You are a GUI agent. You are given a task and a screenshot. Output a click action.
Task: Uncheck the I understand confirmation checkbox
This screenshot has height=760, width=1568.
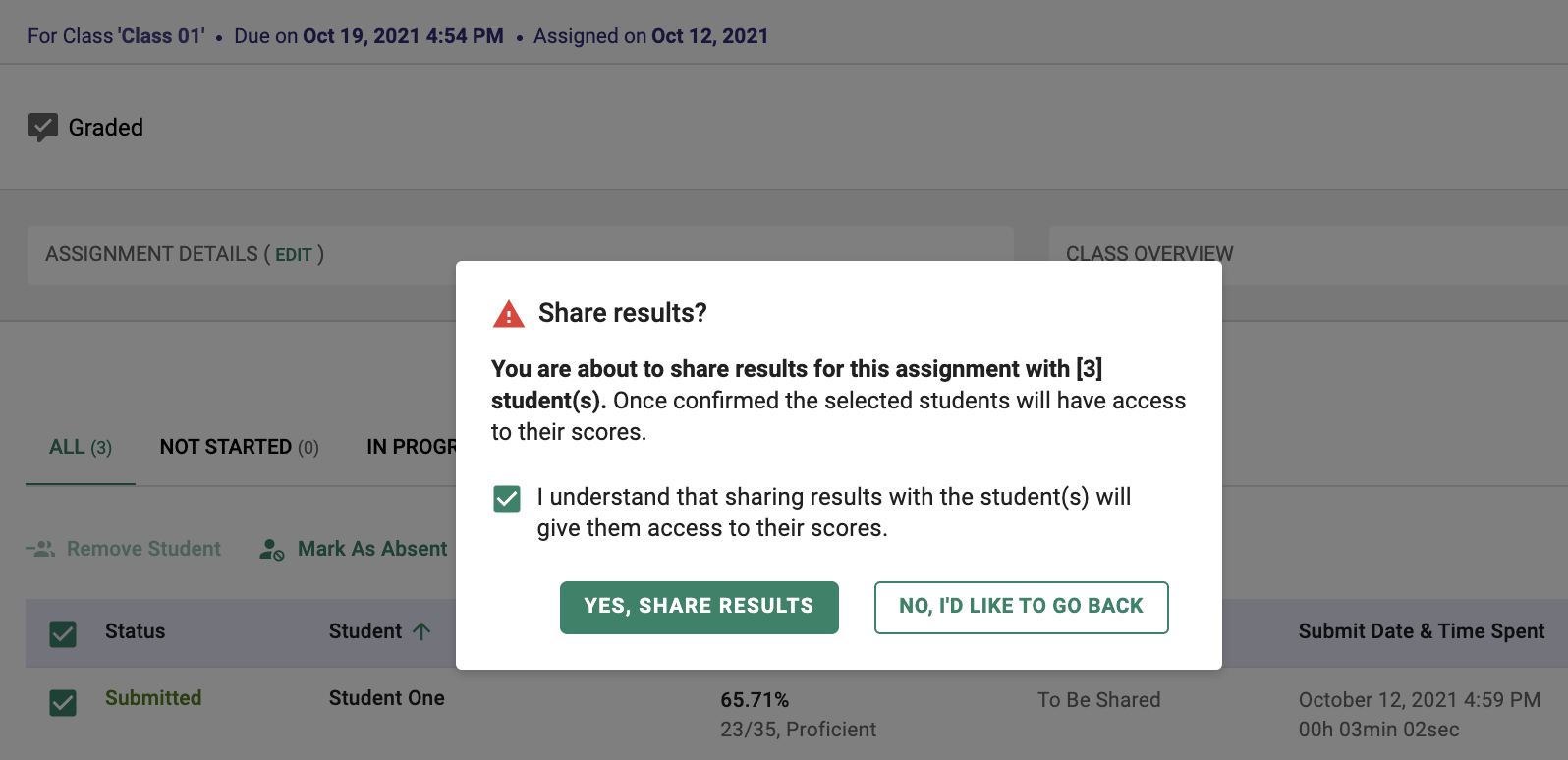tap(507, 499)
